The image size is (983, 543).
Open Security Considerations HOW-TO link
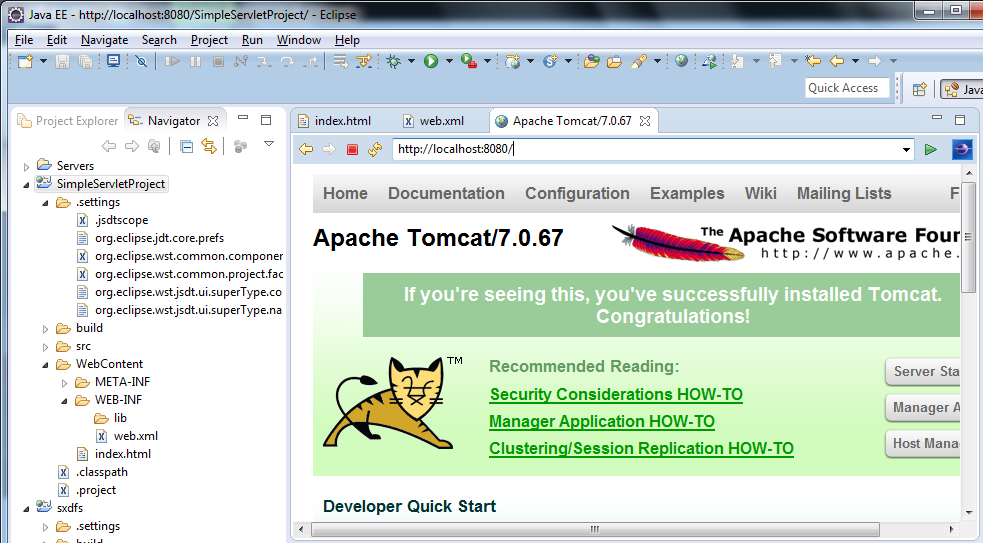616,394
